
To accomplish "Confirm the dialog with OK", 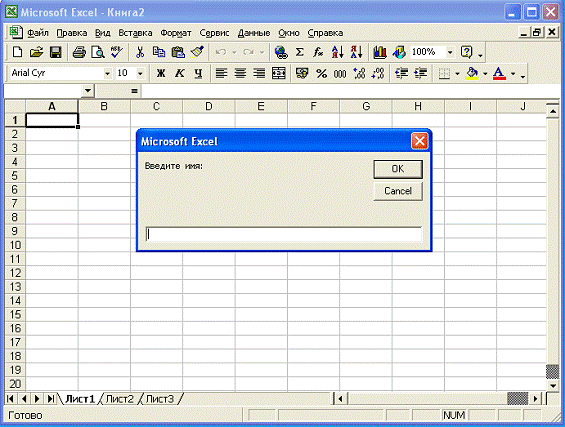I will click(398, 169).
